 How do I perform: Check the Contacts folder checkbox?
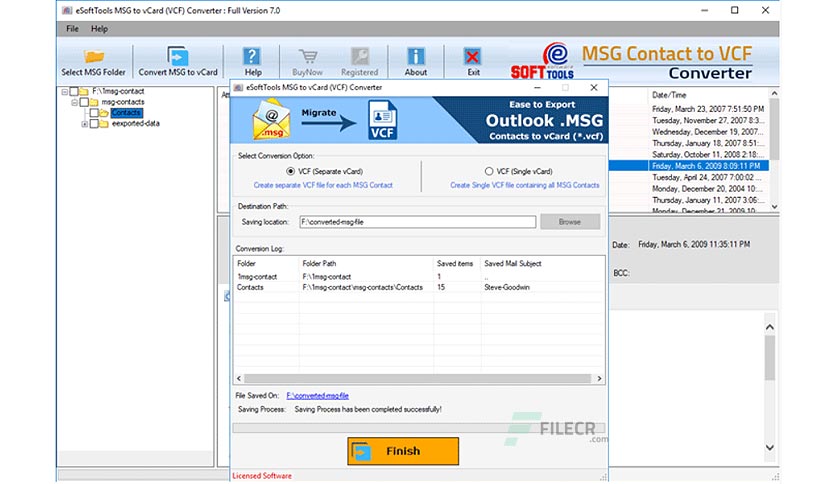click(94, 113)
